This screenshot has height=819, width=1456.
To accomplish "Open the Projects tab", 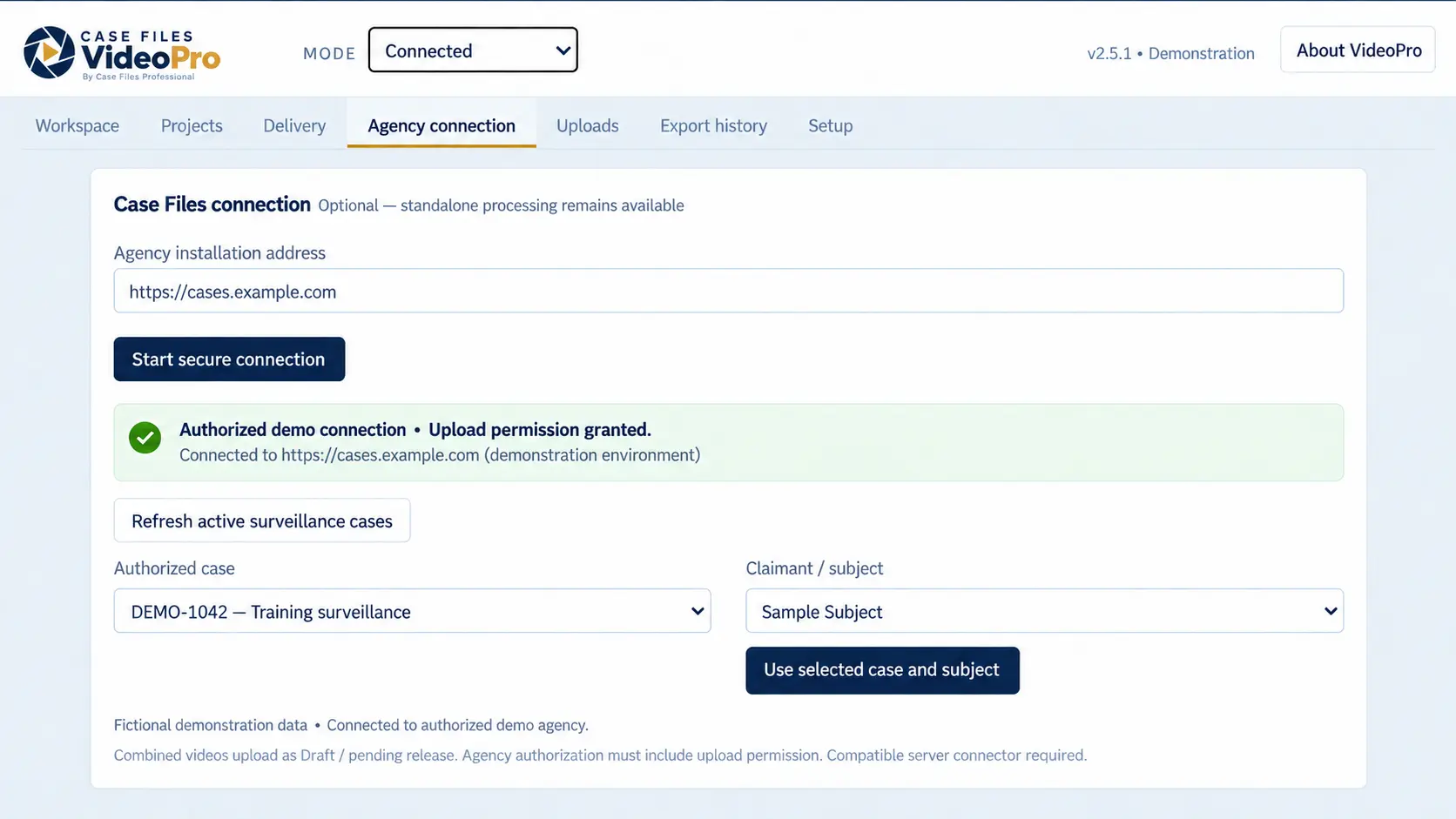I will tap(192, 125).
